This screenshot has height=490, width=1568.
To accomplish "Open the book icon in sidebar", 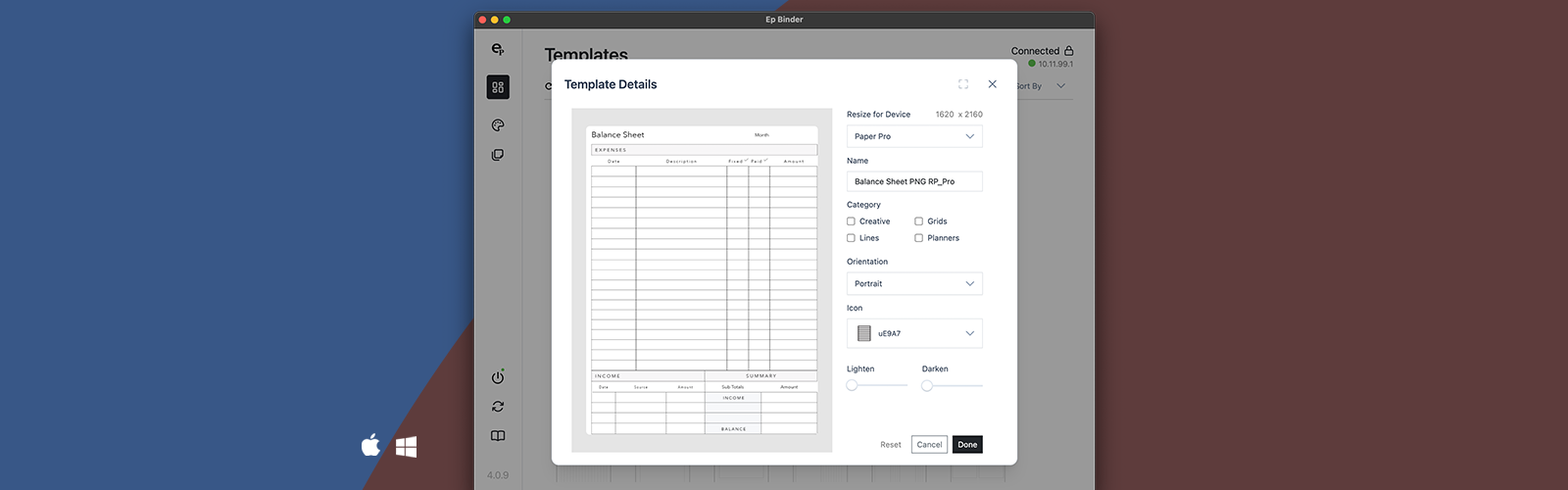I will point(498,436).
